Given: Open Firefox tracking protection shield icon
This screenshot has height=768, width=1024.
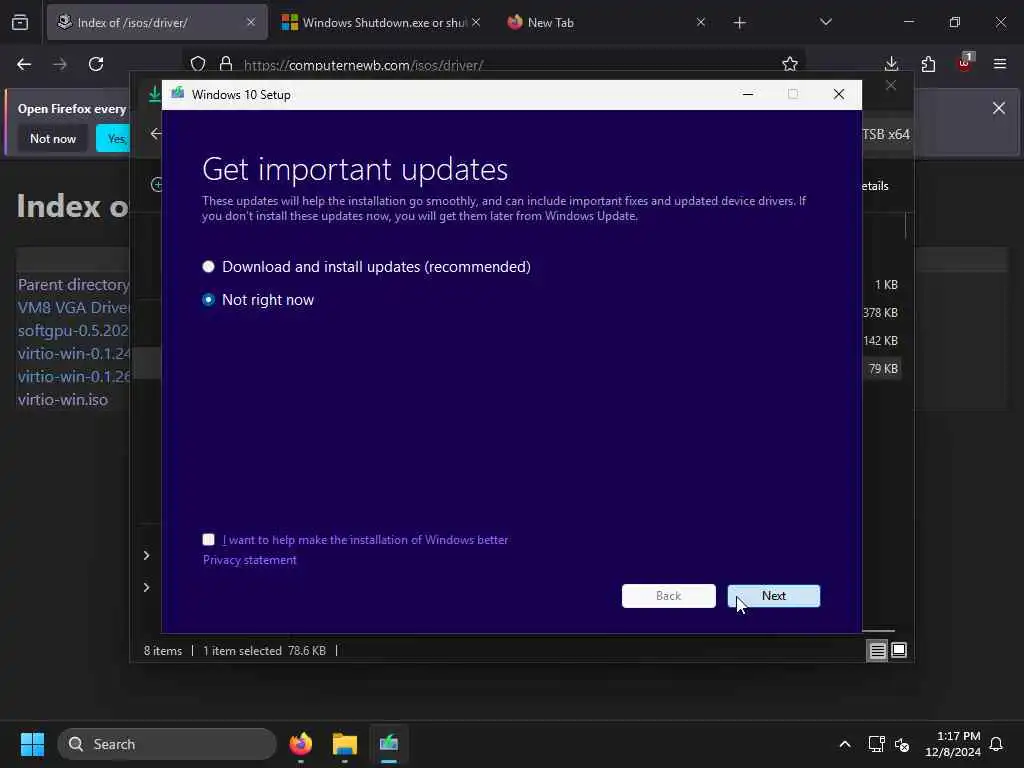Looking at the screenshot, I should (198, 64).
